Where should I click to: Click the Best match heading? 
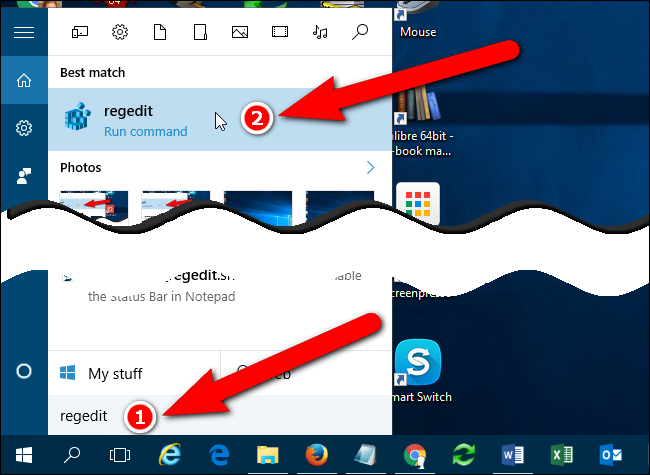coord(92,73)
